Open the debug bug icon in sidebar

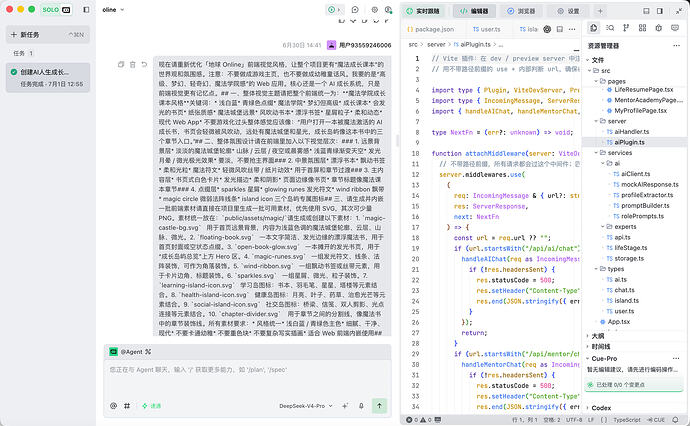click(x=658, y=28)
